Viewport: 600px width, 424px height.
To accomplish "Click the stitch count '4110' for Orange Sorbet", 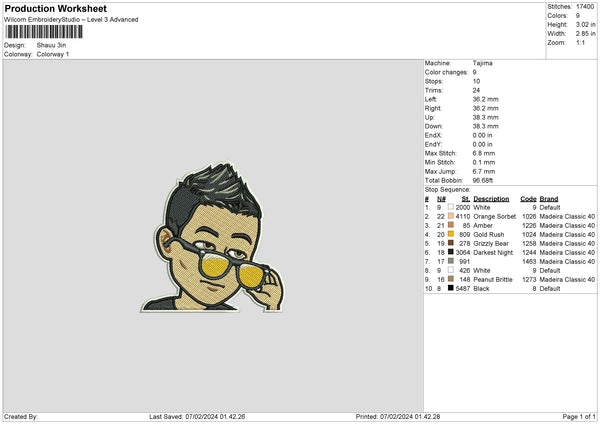I will 463,216.
